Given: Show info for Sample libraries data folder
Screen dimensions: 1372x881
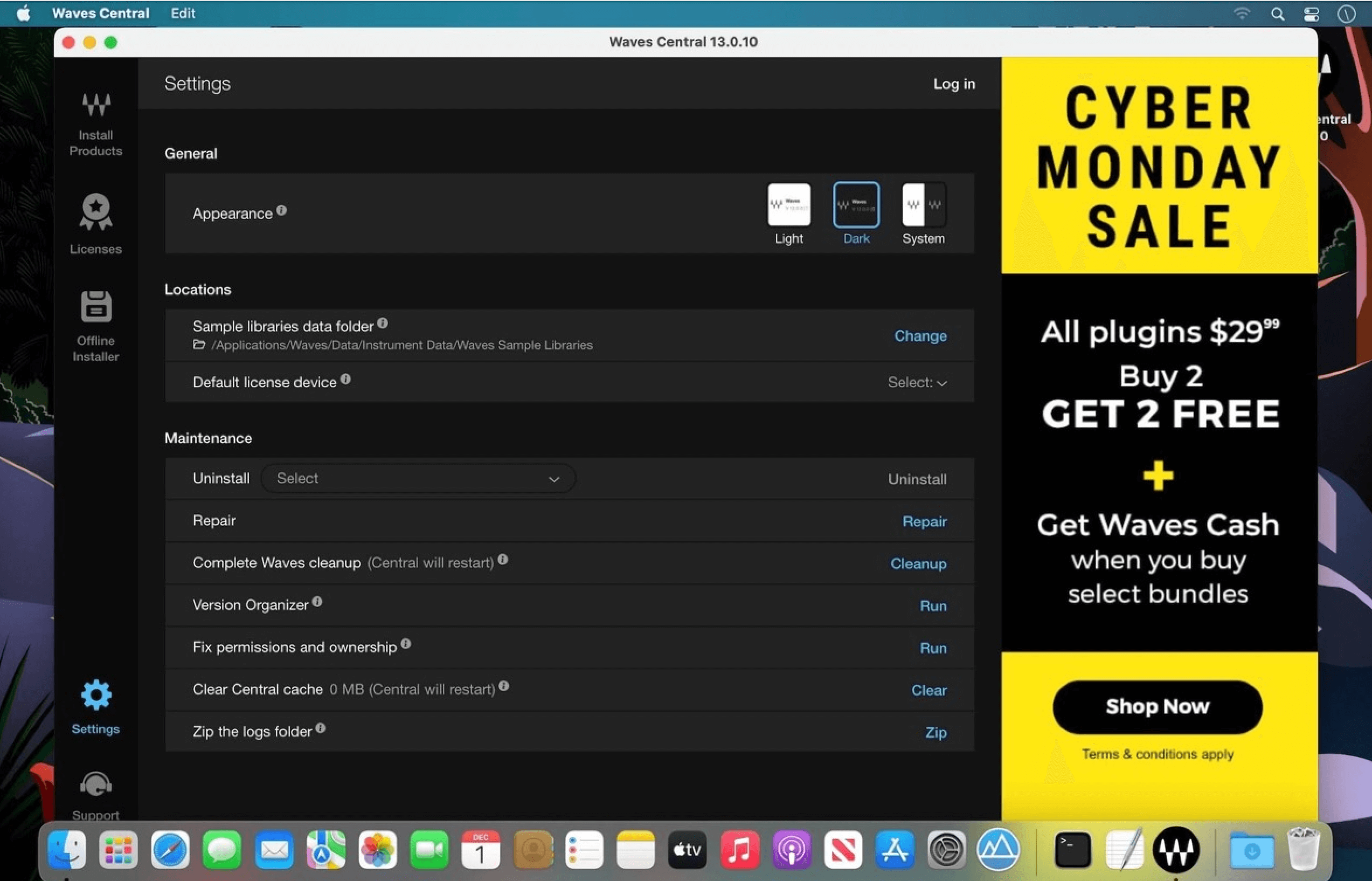Looking at the screenshot, I should pos(383,323).
